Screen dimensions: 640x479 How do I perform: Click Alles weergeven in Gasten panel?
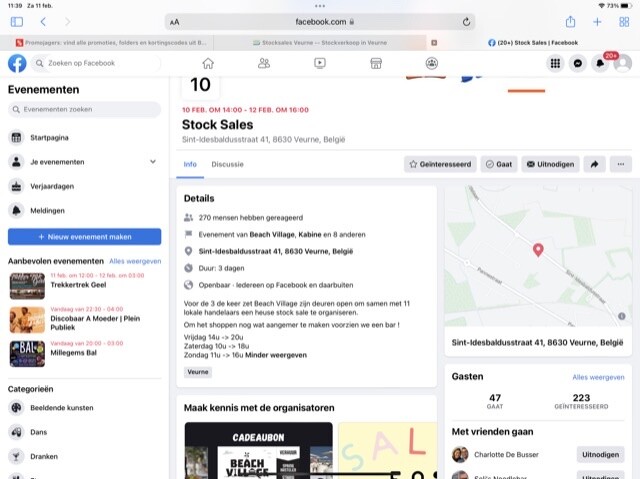point(598,377)
